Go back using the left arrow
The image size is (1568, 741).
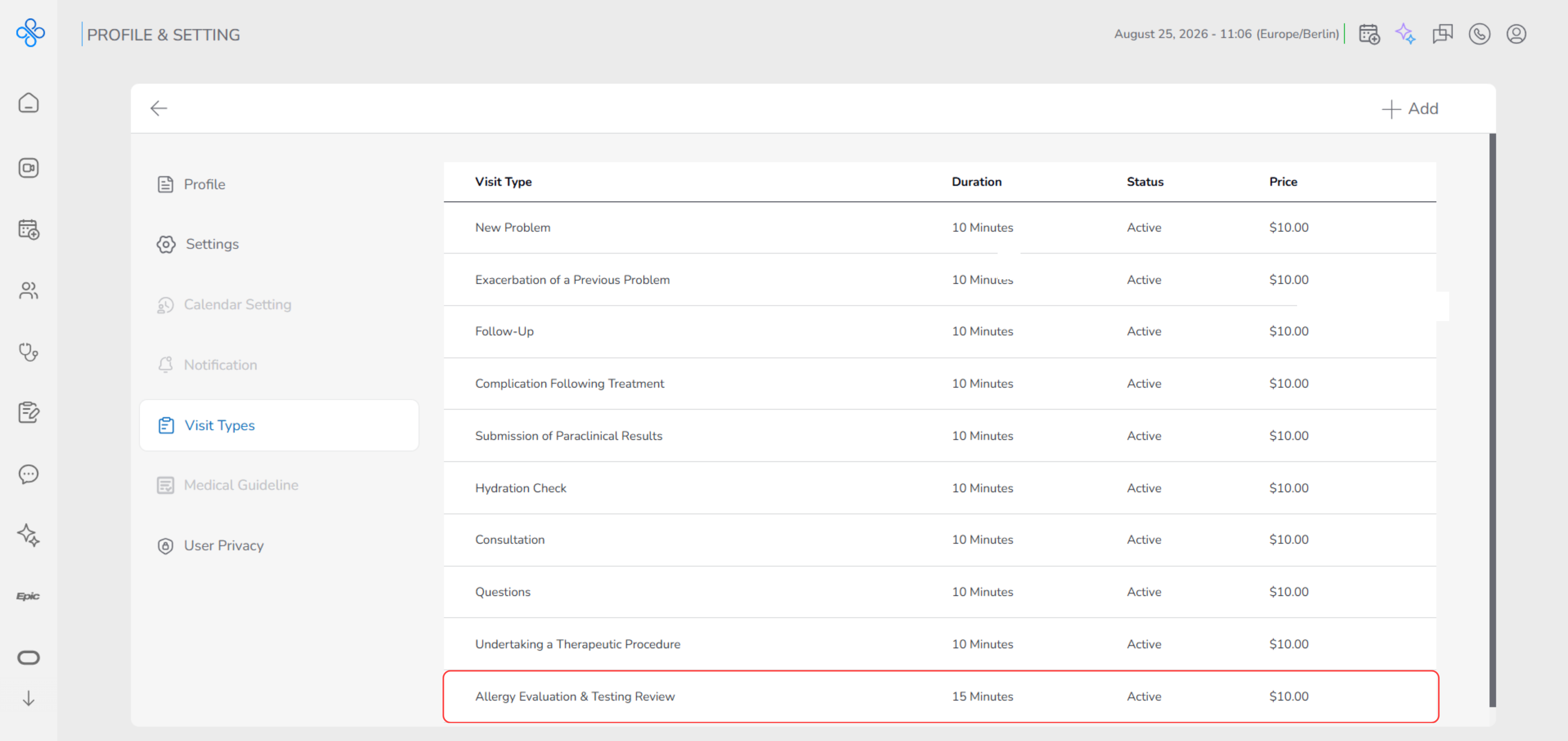click(x=159, y=108)
